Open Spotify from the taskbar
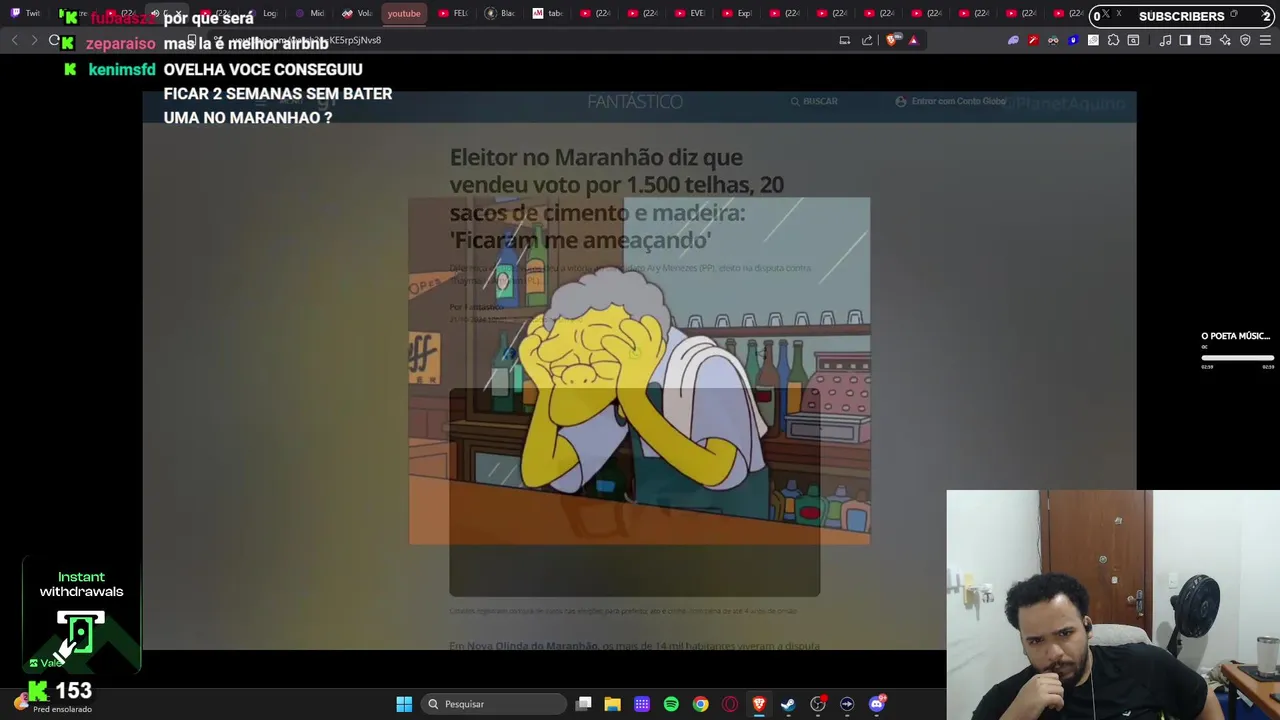Image resolution: width=1280 pixels, height=720 pixels. [671, 704]
